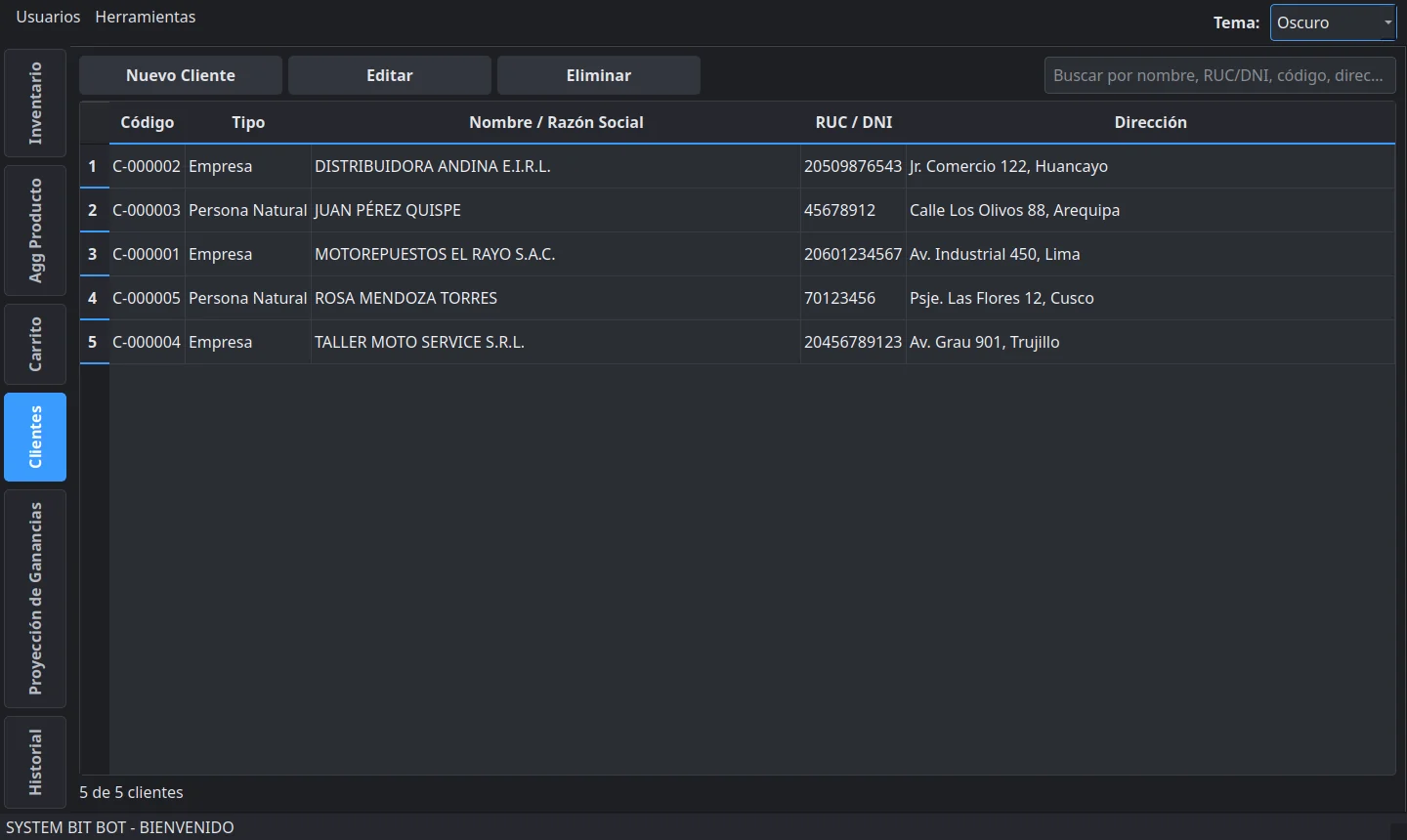The height and width of the screenshot is (840, 1407).
Task: Click address Jr. Comercio 122, Huancayo
Action: (1151, 166)
